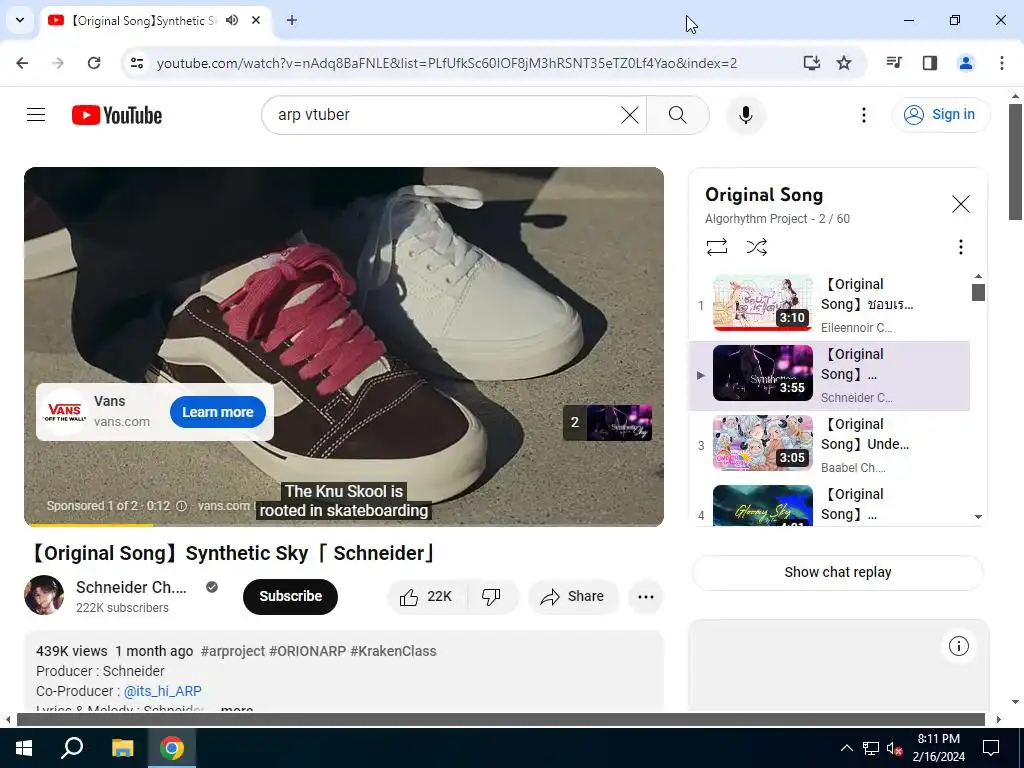Open the Share dialog
Image resolution: width=1024 pixels, height=768 pixels.
573,596
